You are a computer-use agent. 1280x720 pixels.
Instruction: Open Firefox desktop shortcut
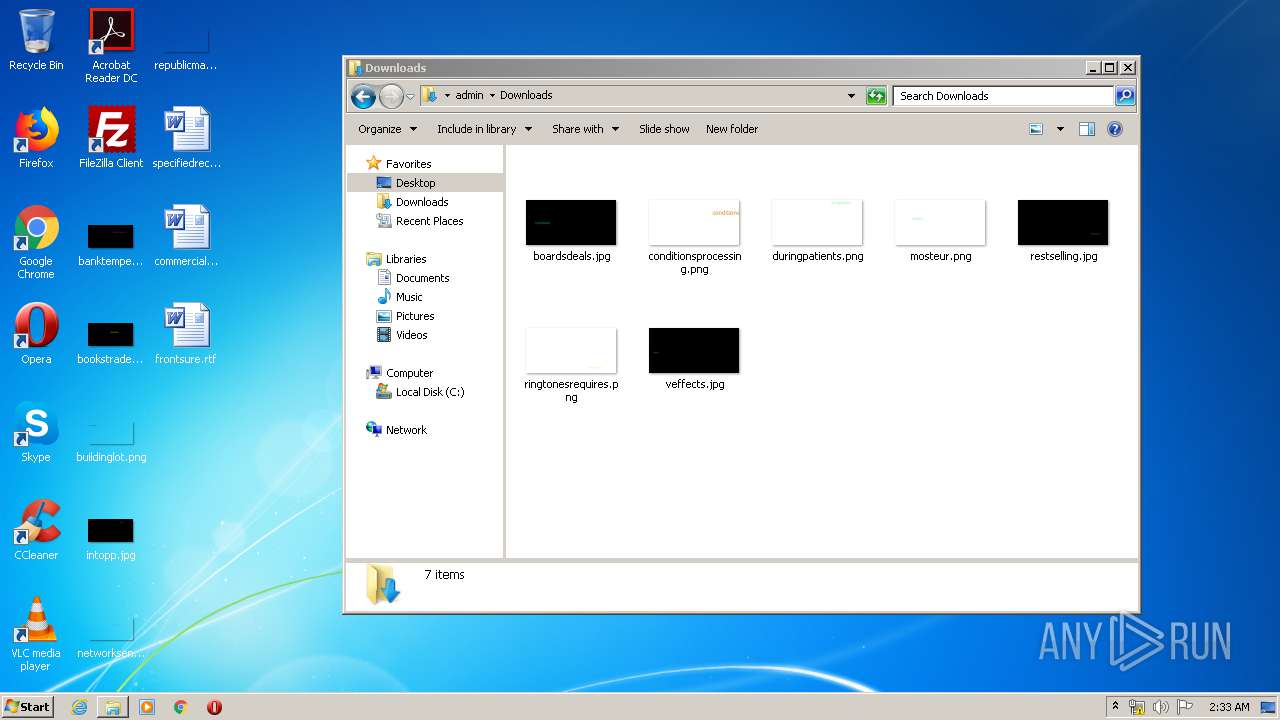coord(36,138)
